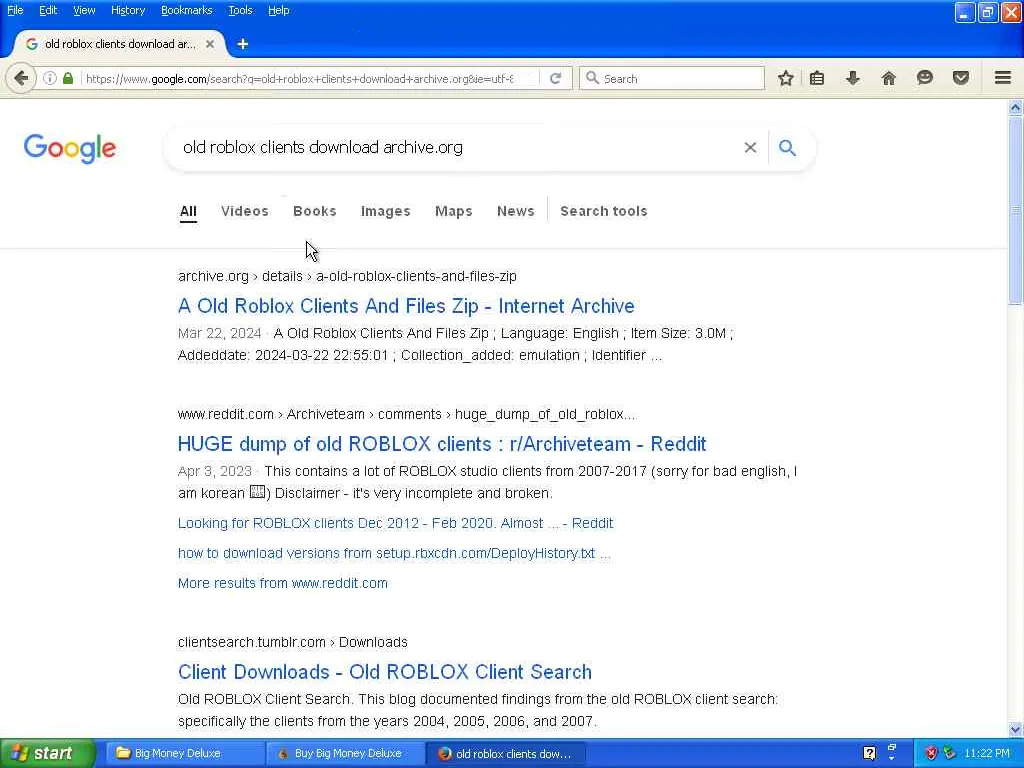Click the green padlock security icon
The image size is (1024, 768).
tap(68, 78)
